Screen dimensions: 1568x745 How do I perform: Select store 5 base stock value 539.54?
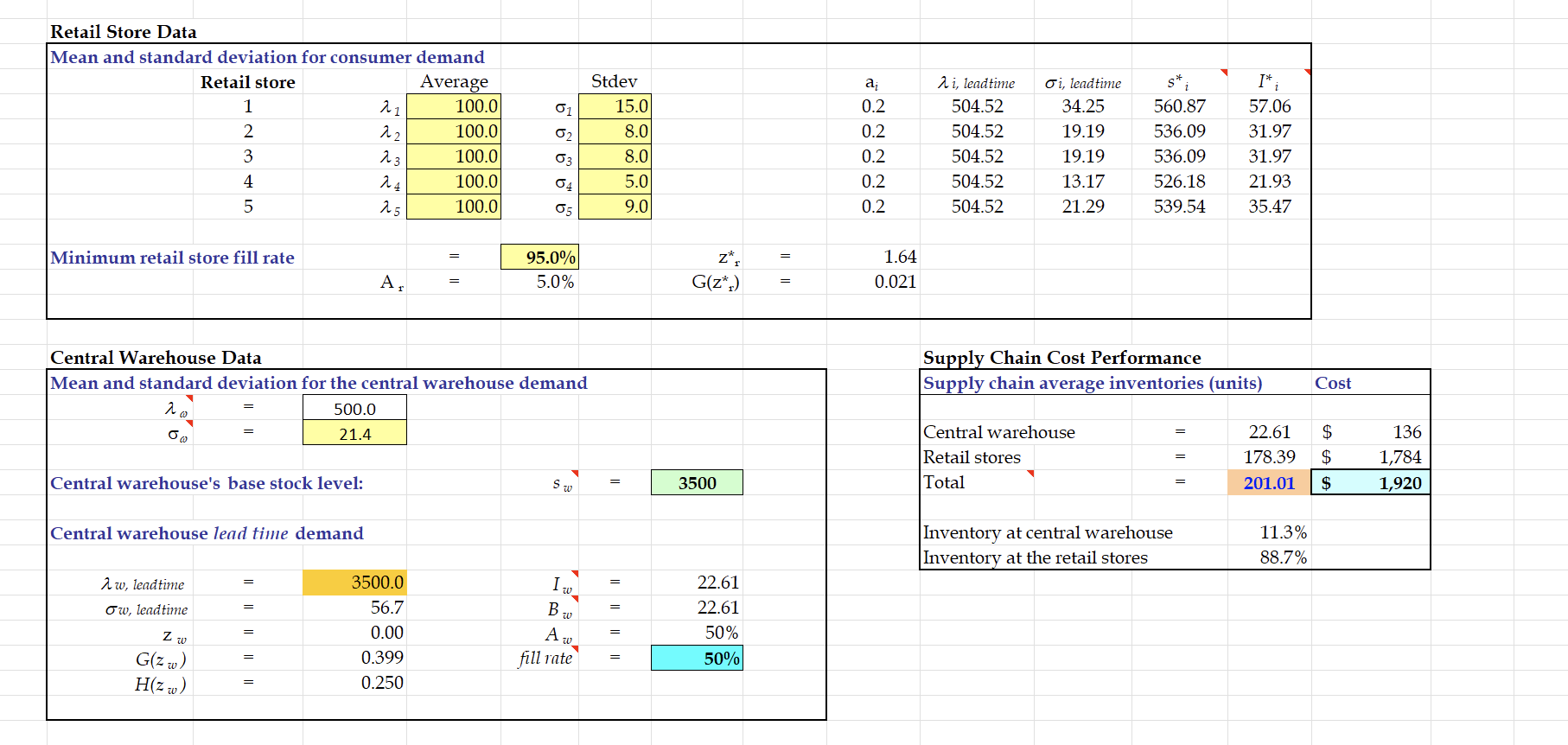[1180, 207]
